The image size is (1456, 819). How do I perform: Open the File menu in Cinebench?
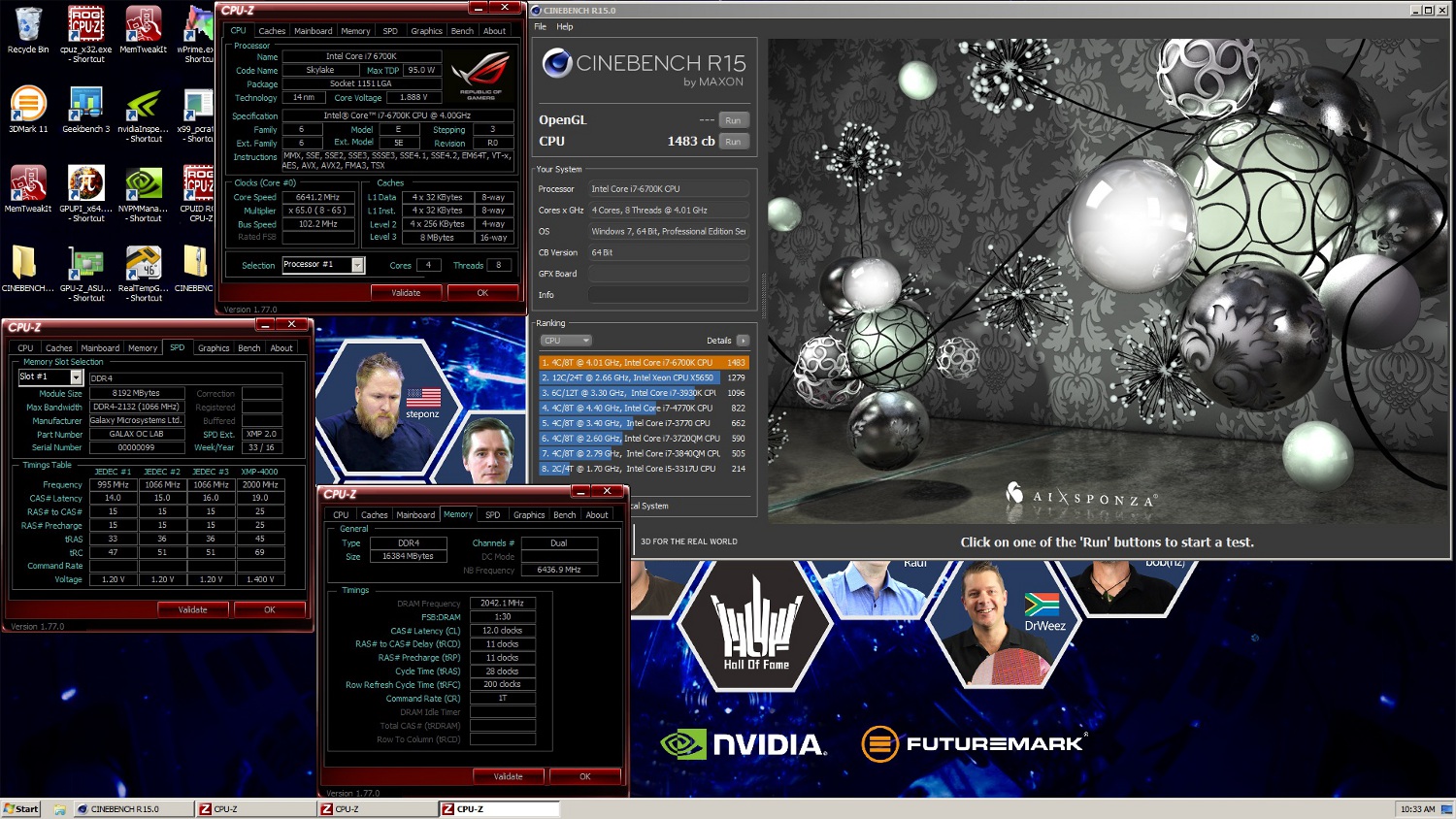click(540, 26)
